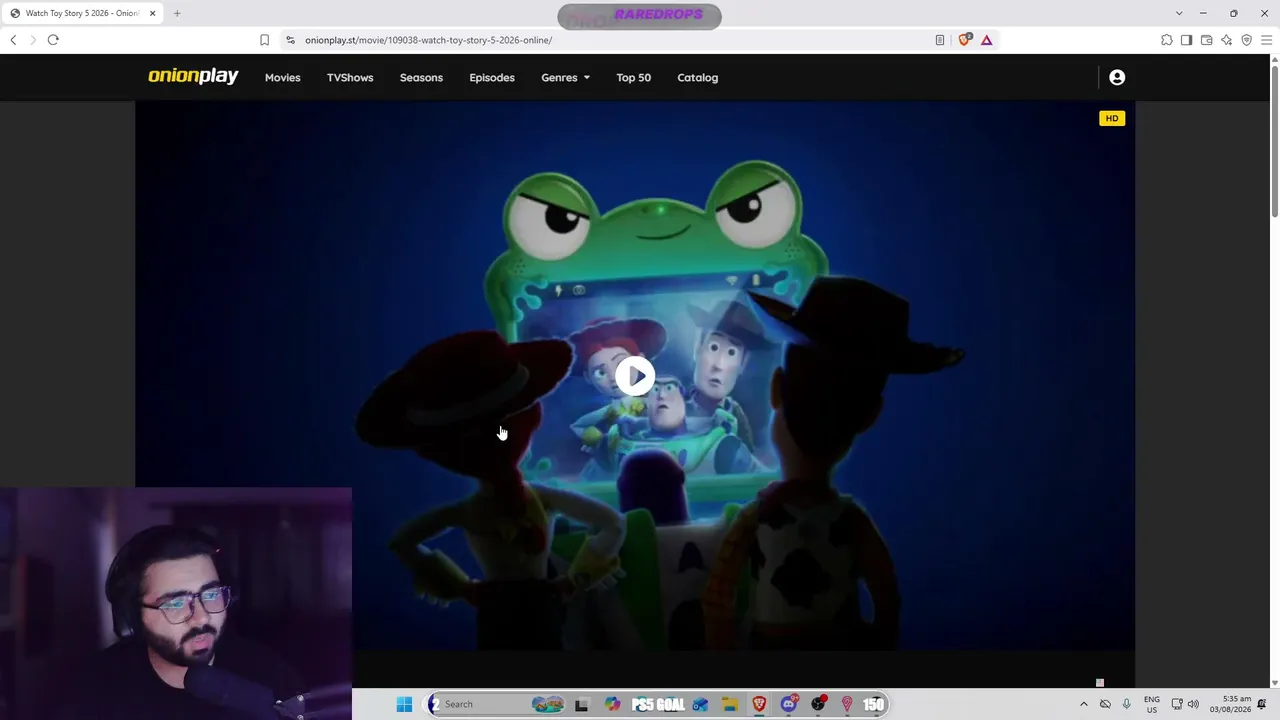The width and height of the screenshot is (1280, 720).
Task: Open the tab search dropdown arrow
Action: (x=1179, y=13)
